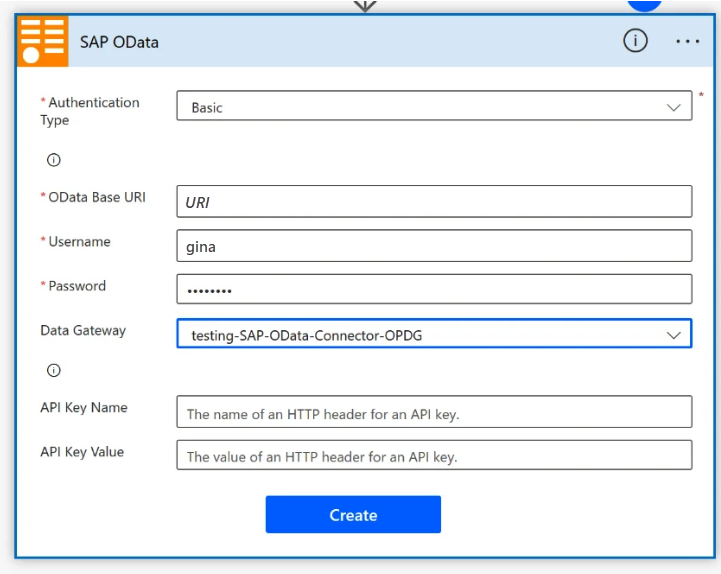Screen dimensions: 721x574
Task: Expand the Data Gateway dropdown
Action: pyautogui.click(x=434, y=333)
